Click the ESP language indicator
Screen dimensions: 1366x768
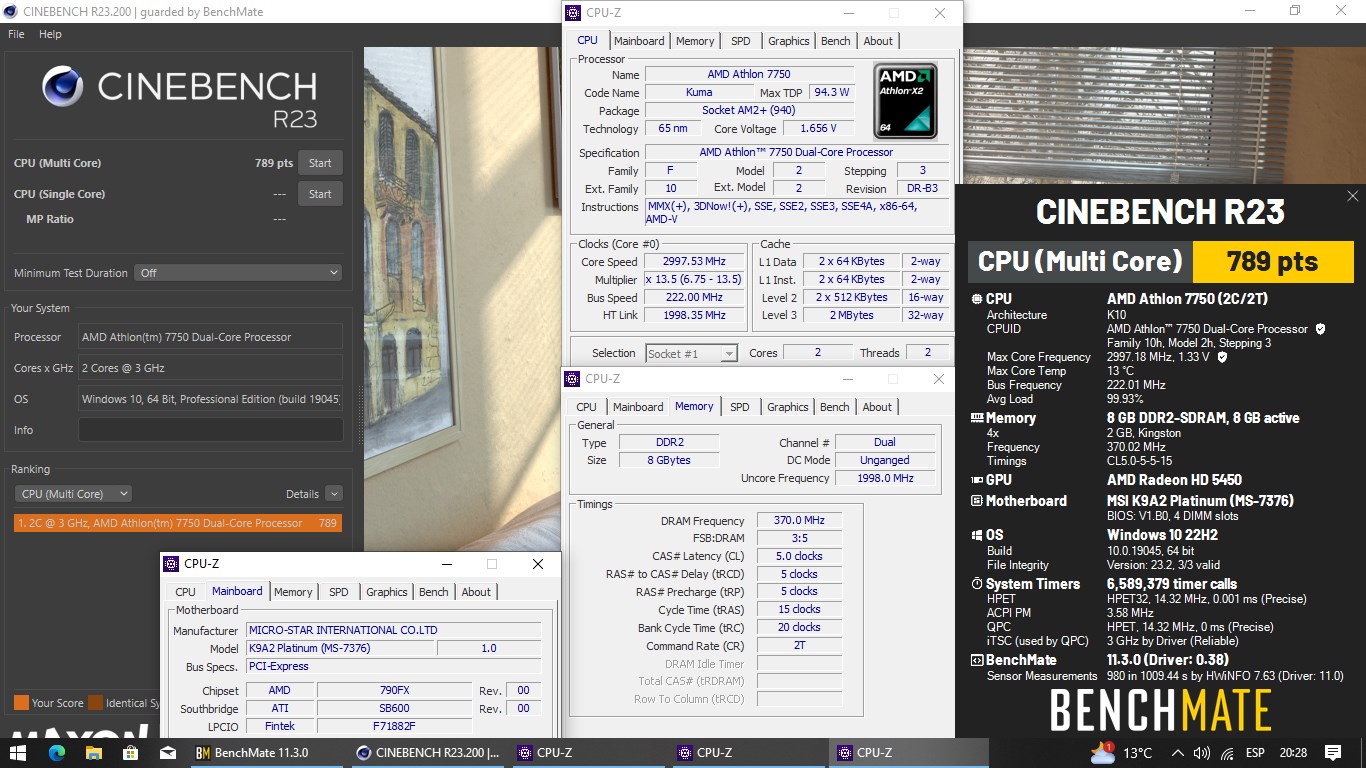point(1256,753)
